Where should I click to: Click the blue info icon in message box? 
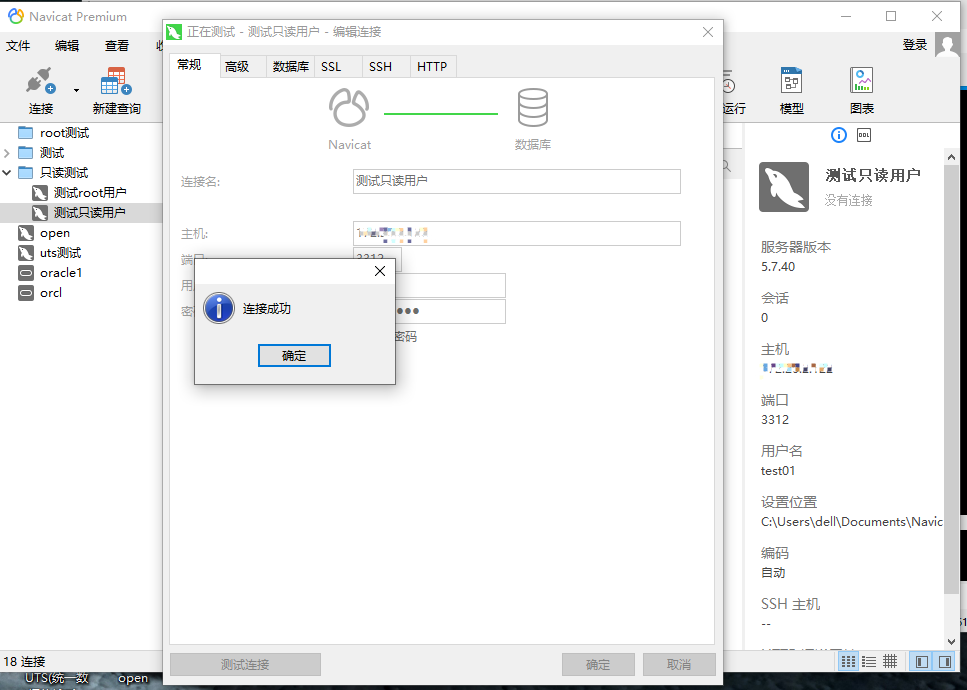(x=219, y=308)
